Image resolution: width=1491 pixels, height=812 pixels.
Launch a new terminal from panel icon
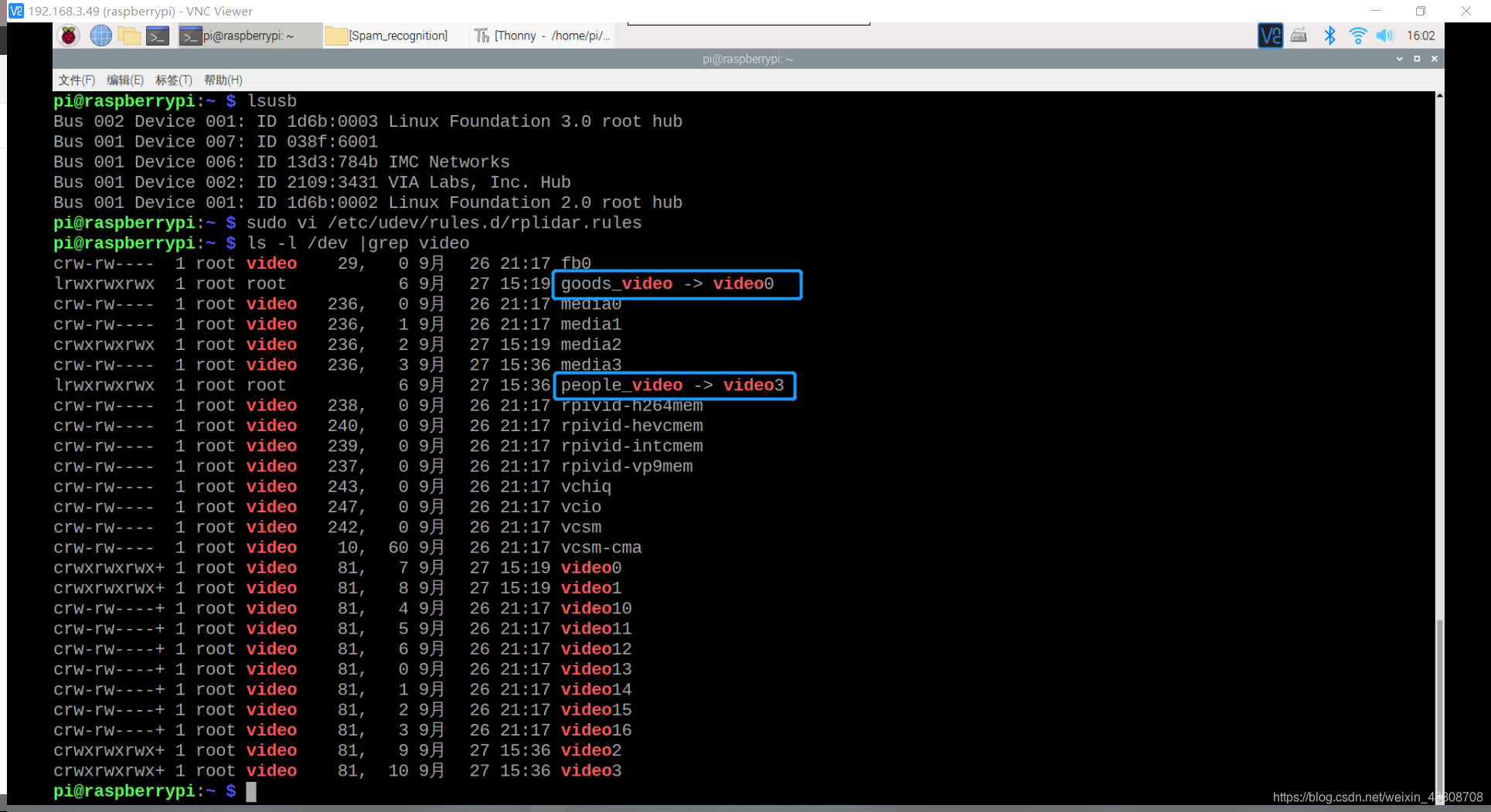click(158, 36)
